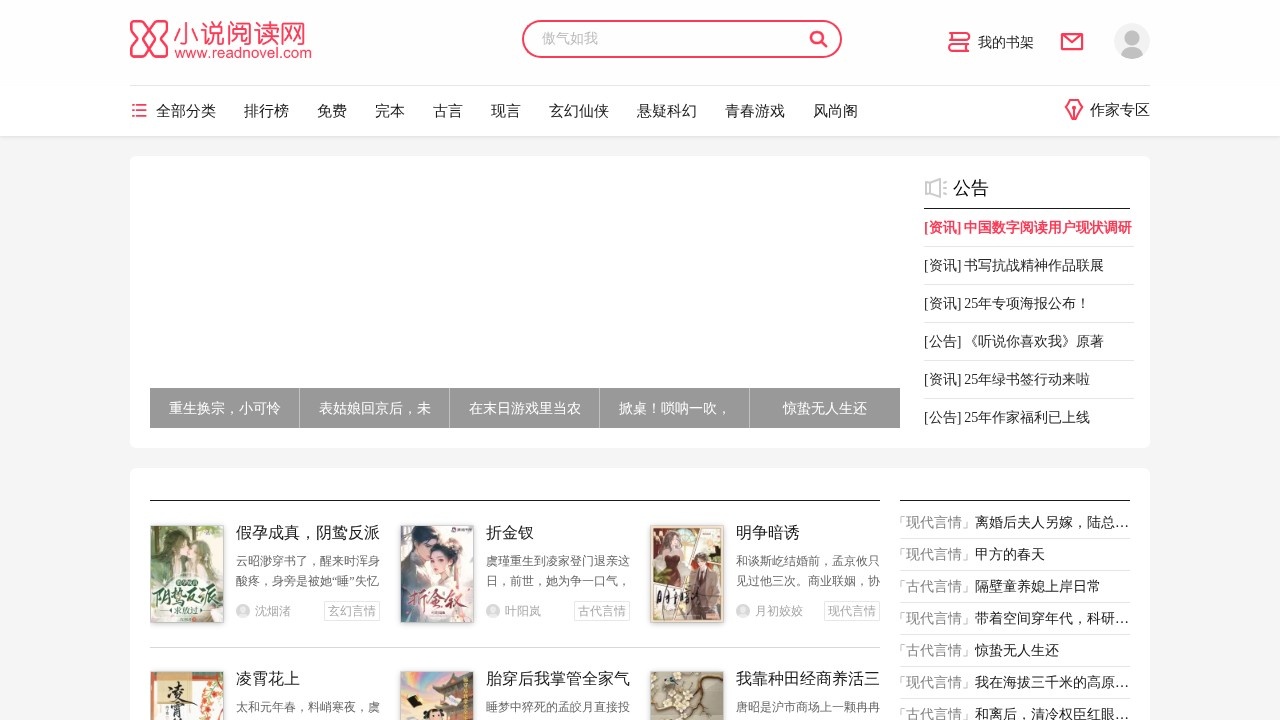1280x720 pixels.
Task: Click the 小说阅读网 logo
Action: click(x=219, y=39)
